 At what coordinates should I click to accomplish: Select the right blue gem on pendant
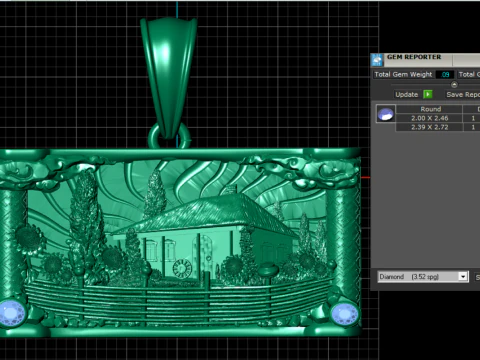point(345,314)
